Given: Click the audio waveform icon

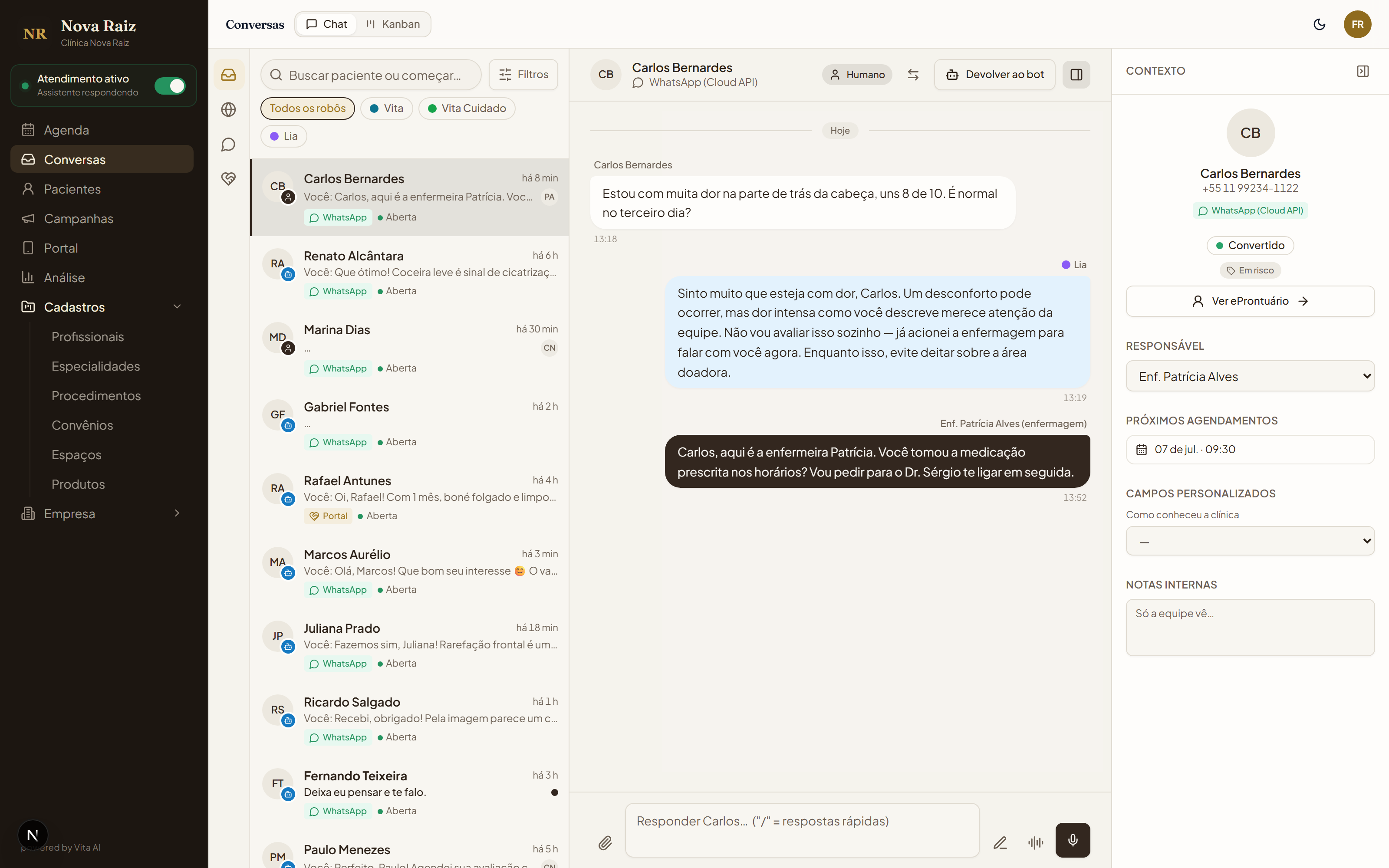Looking at the screenshot, I should click(x=1035, y=842).
